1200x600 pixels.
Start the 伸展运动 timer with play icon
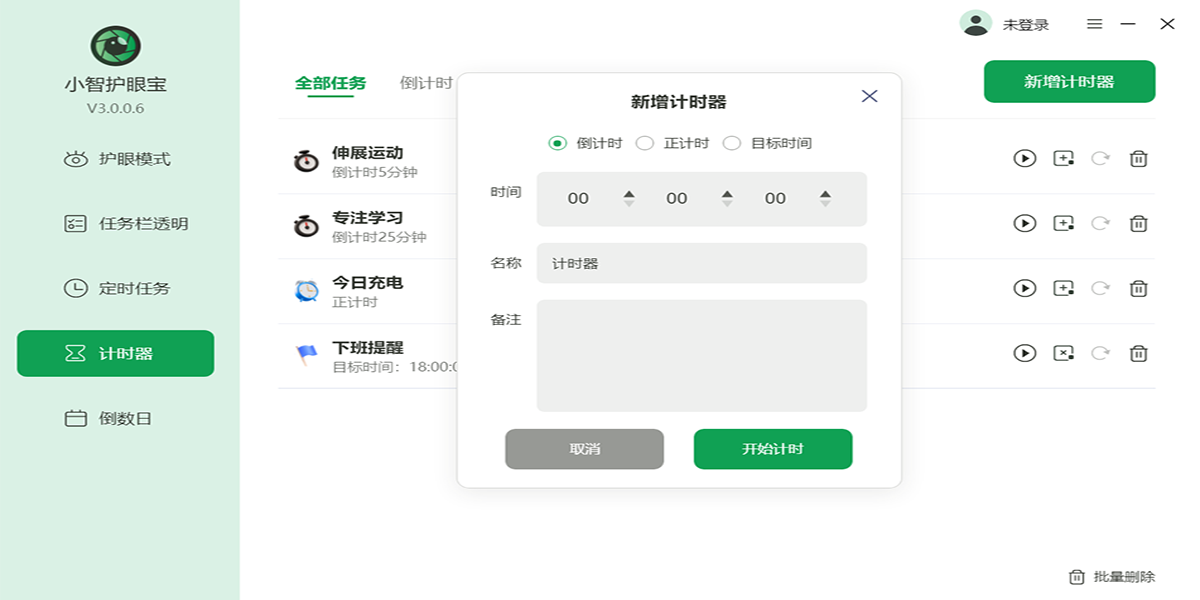tap(1025, 158)
